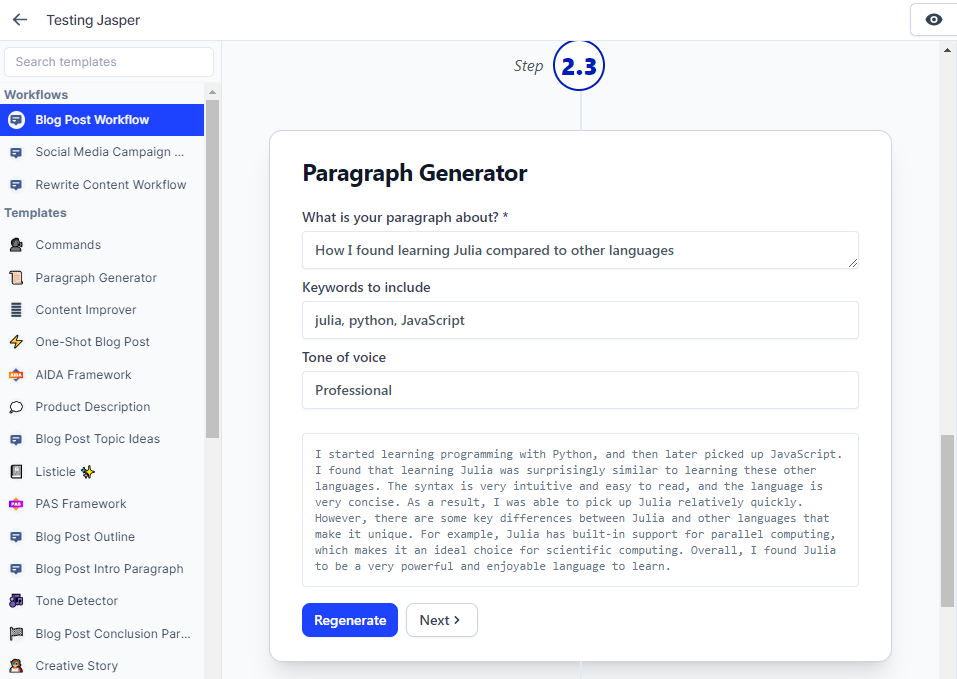Image resolution: width=957 pixels, height=679 pixels.
Task: Click the sidebar scrollbar thumb
Action: 212,268
